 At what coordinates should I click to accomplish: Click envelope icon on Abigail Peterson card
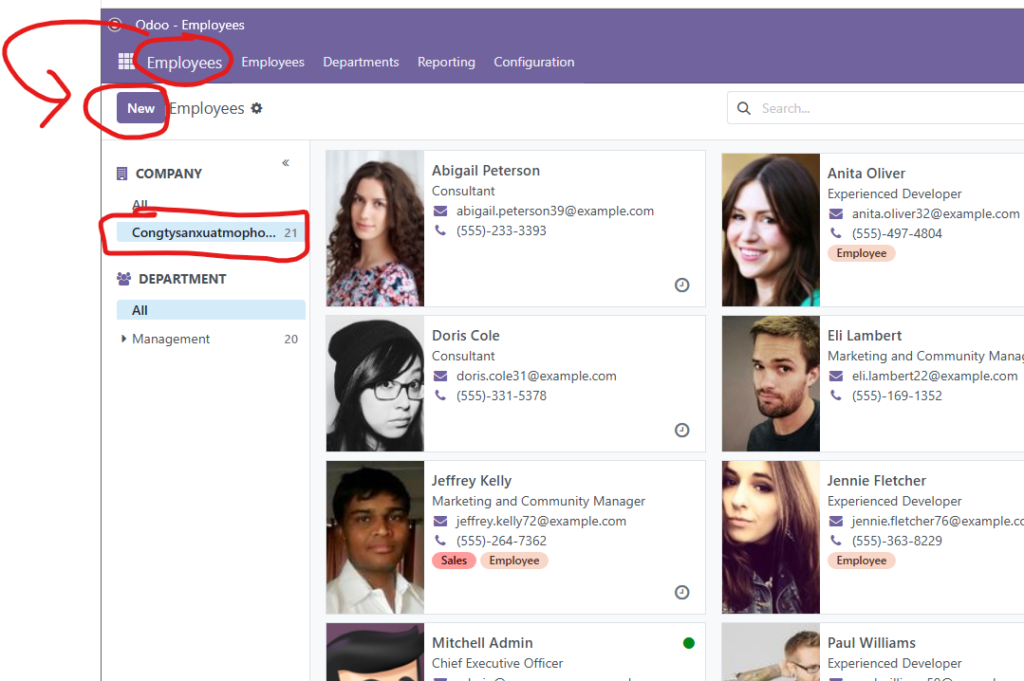[440, 211]
